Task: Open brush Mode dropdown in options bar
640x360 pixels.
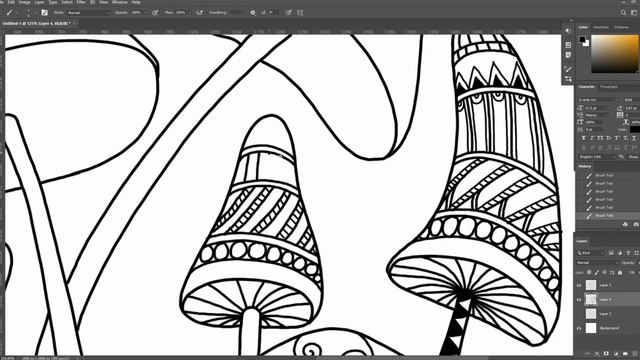Action: point(89,13)
